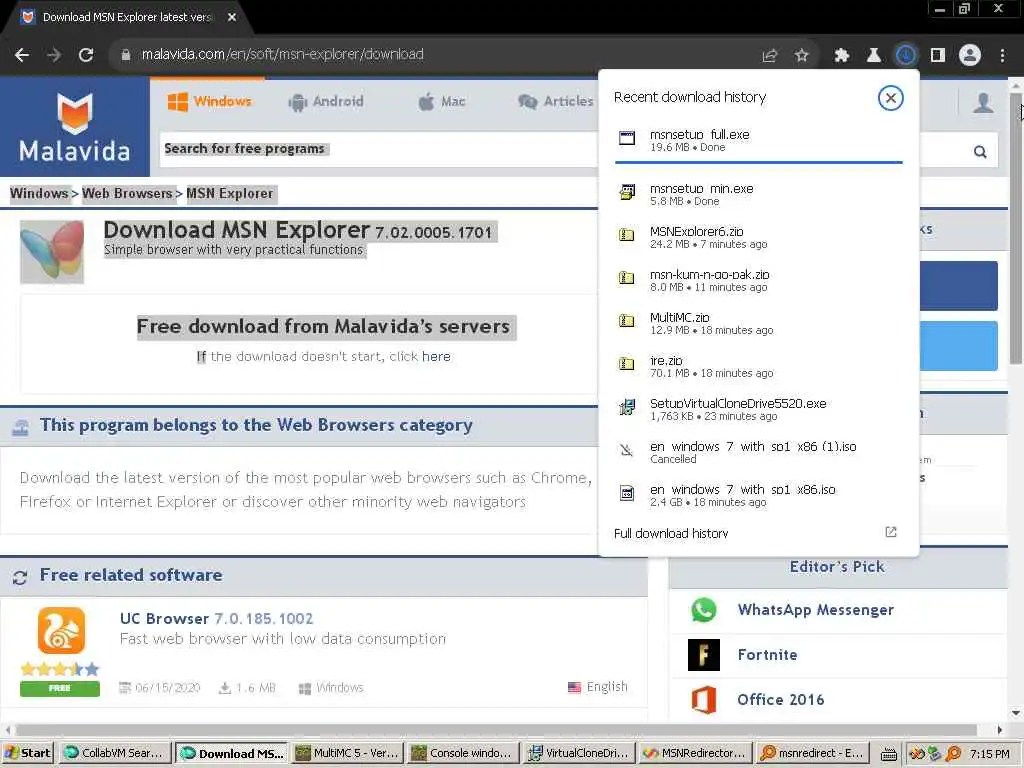
Task: Click the Office 2016 icon
Action: tap(703, 699)
